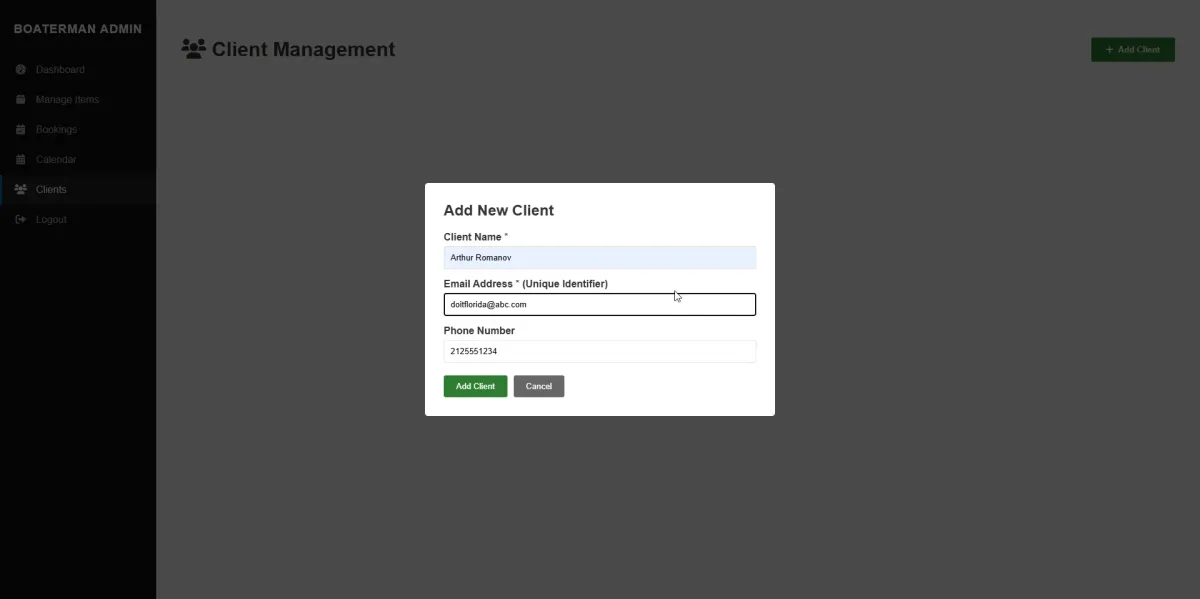This screenshot has height=599, width=1200.
Task: Click the Calendar grid icon in sidebar
Action: 20,160
